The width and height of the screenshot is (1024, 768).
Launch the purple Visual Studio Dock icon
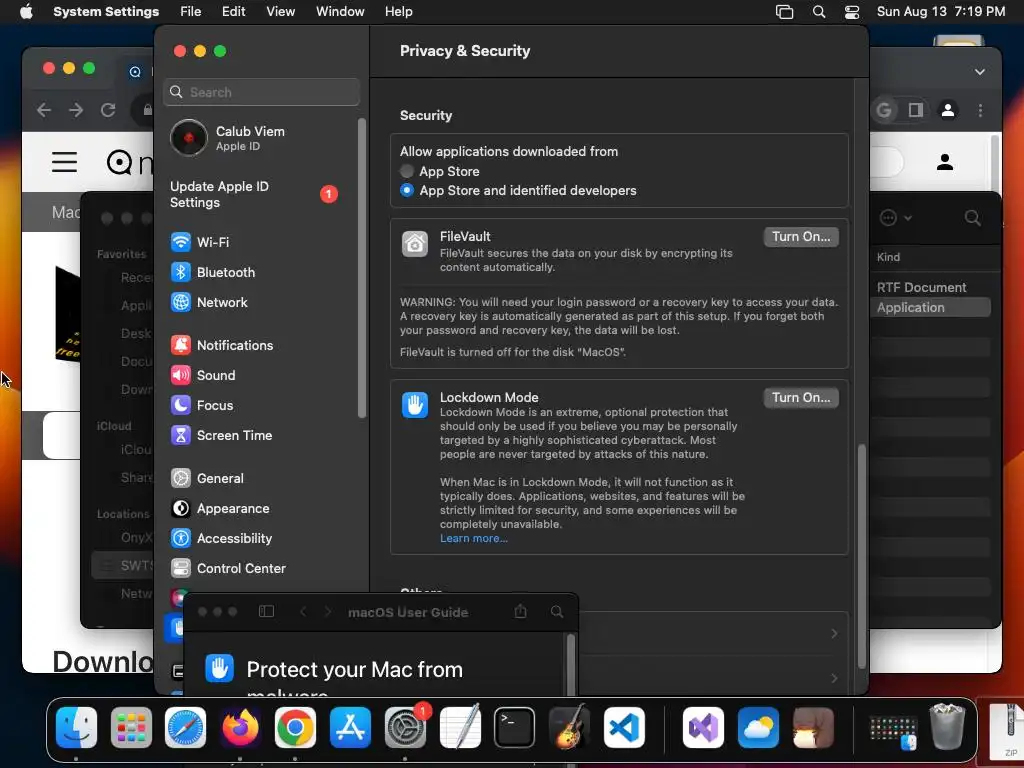(703, 728)
